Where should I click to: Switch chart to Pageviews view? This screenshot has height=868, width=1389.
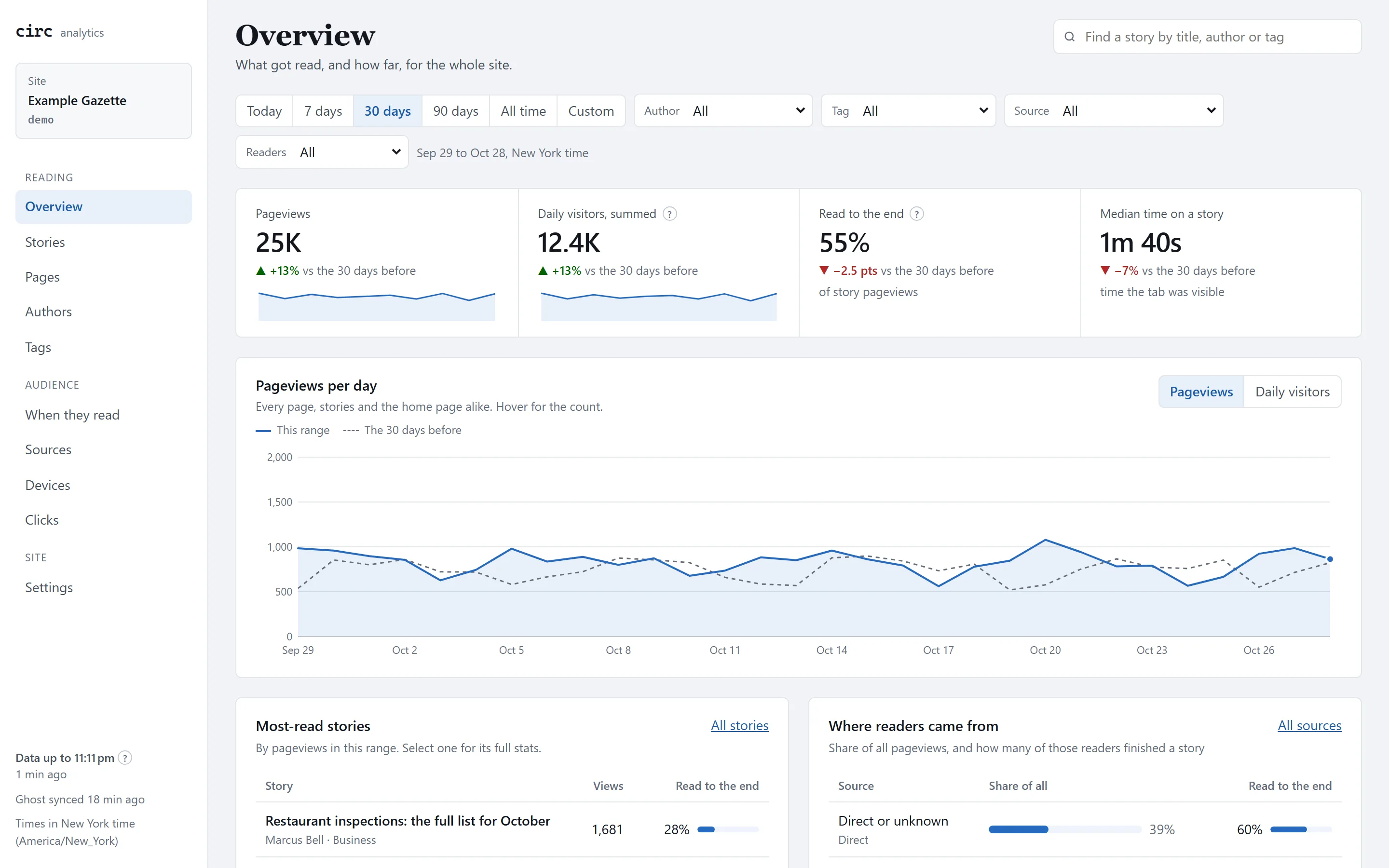point(1201,392)
